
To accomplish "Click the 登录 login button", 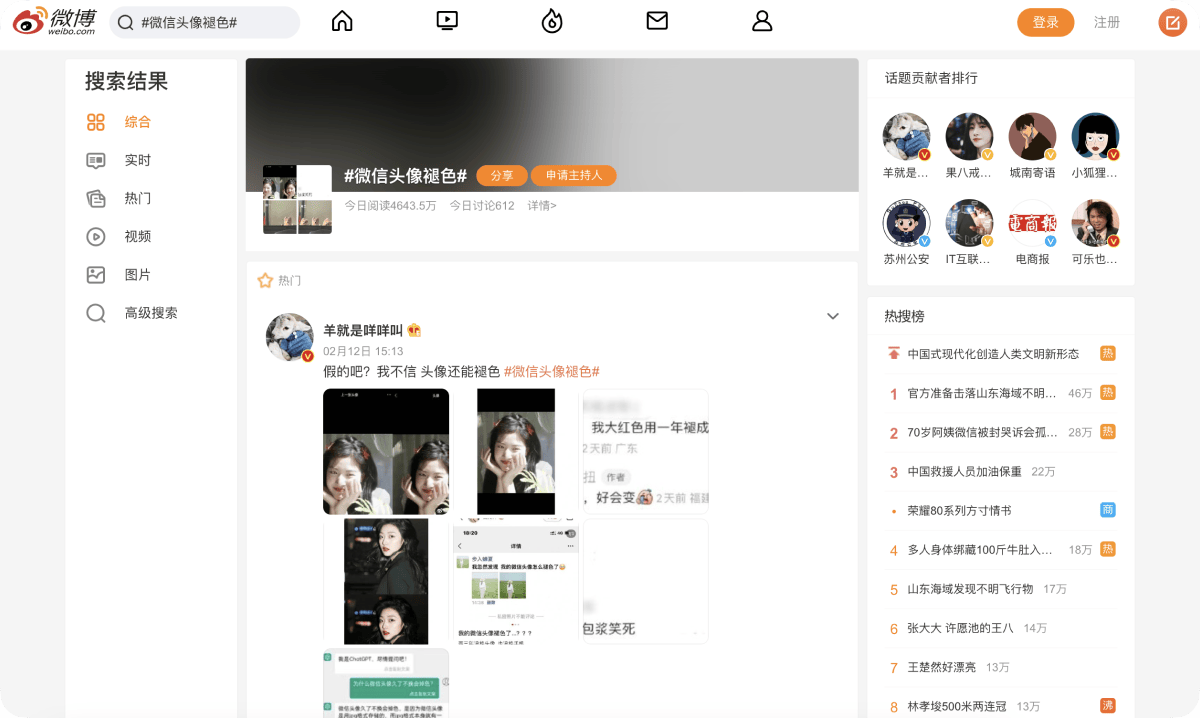I will coord(1046,22).
